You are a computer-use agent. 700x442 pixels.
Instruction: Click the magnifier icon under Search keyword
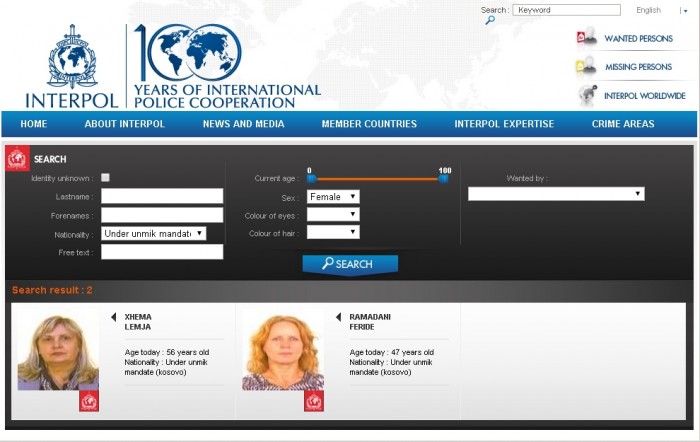tap(490, 20)
